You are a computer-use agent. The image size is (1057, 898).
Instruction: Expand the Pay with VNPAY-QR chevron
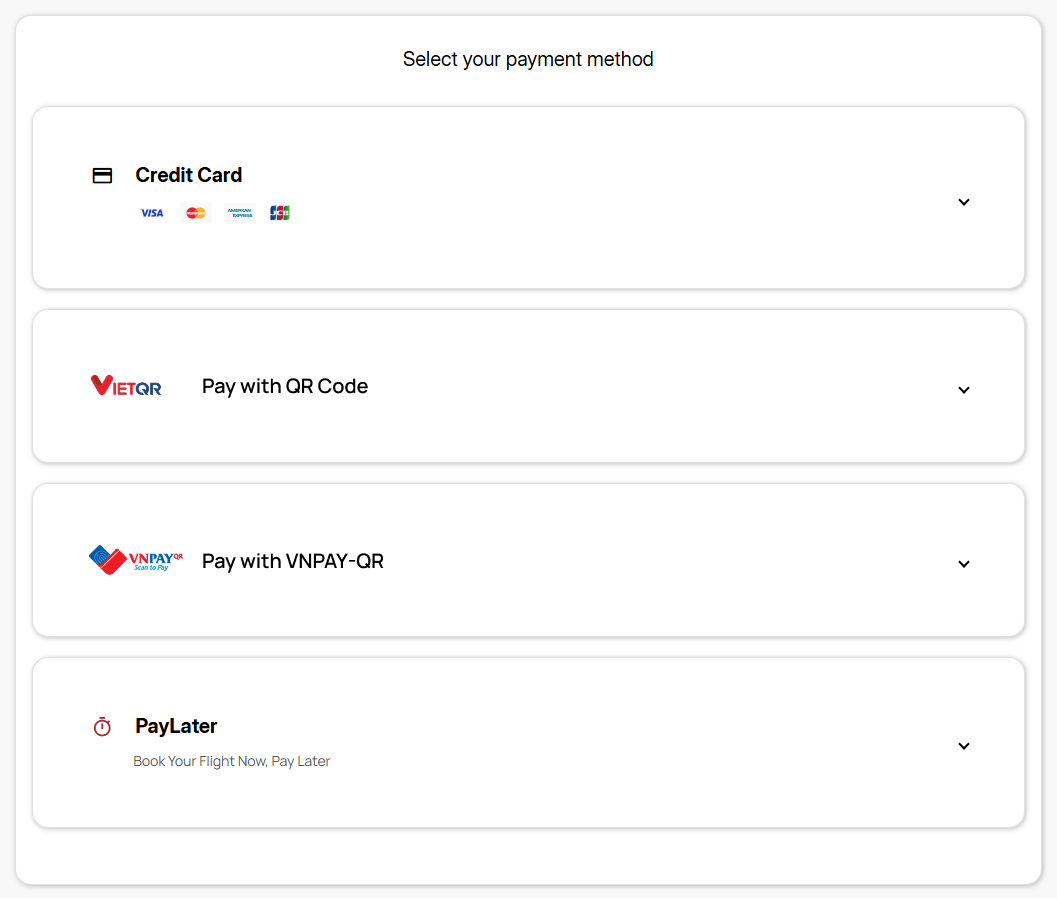pos(964,564)
